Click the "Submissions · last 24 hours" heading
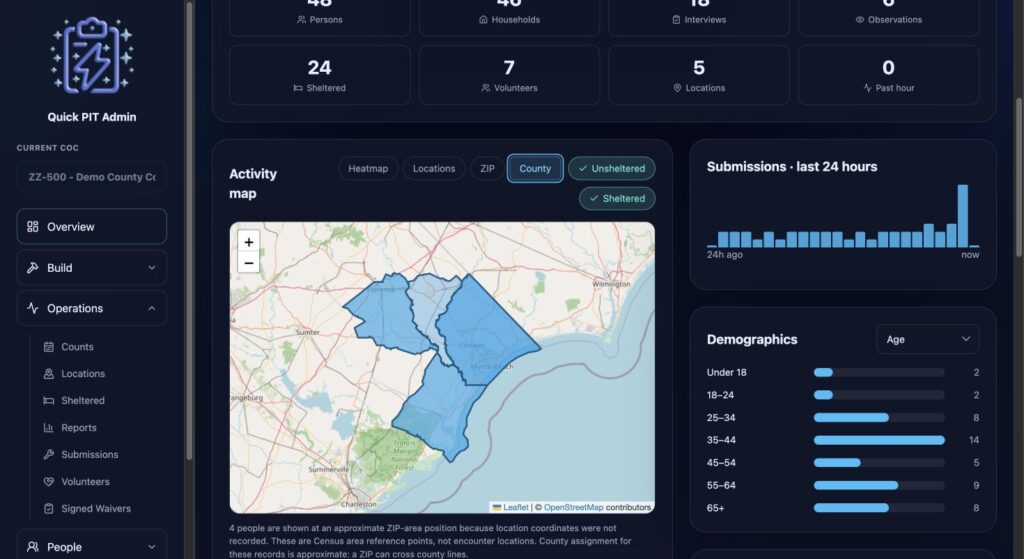The height and width of the screenshot is (559, 1024). tap(792, 167)
